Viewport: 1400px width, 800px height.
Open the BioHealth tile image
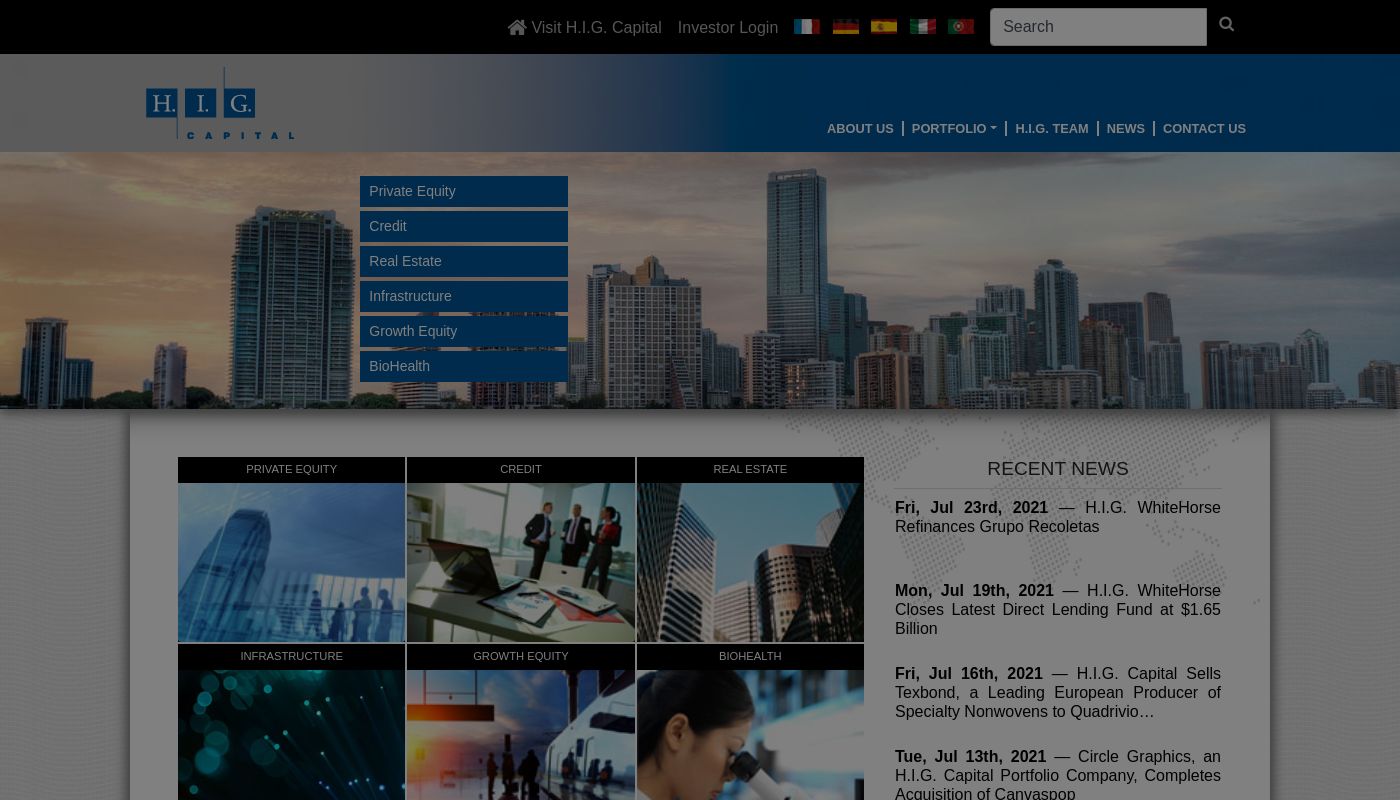[x=750, y=735]
